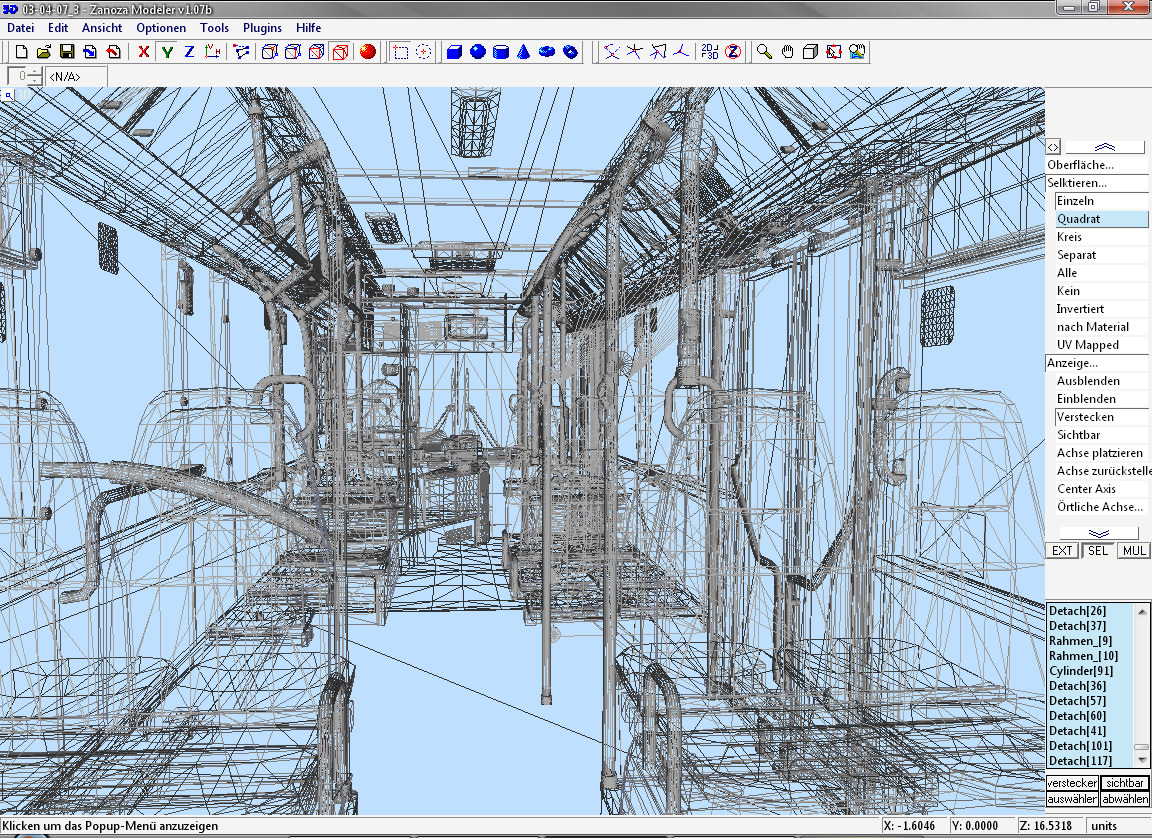Click the import icon with the blue arrow

coord(90,51)
